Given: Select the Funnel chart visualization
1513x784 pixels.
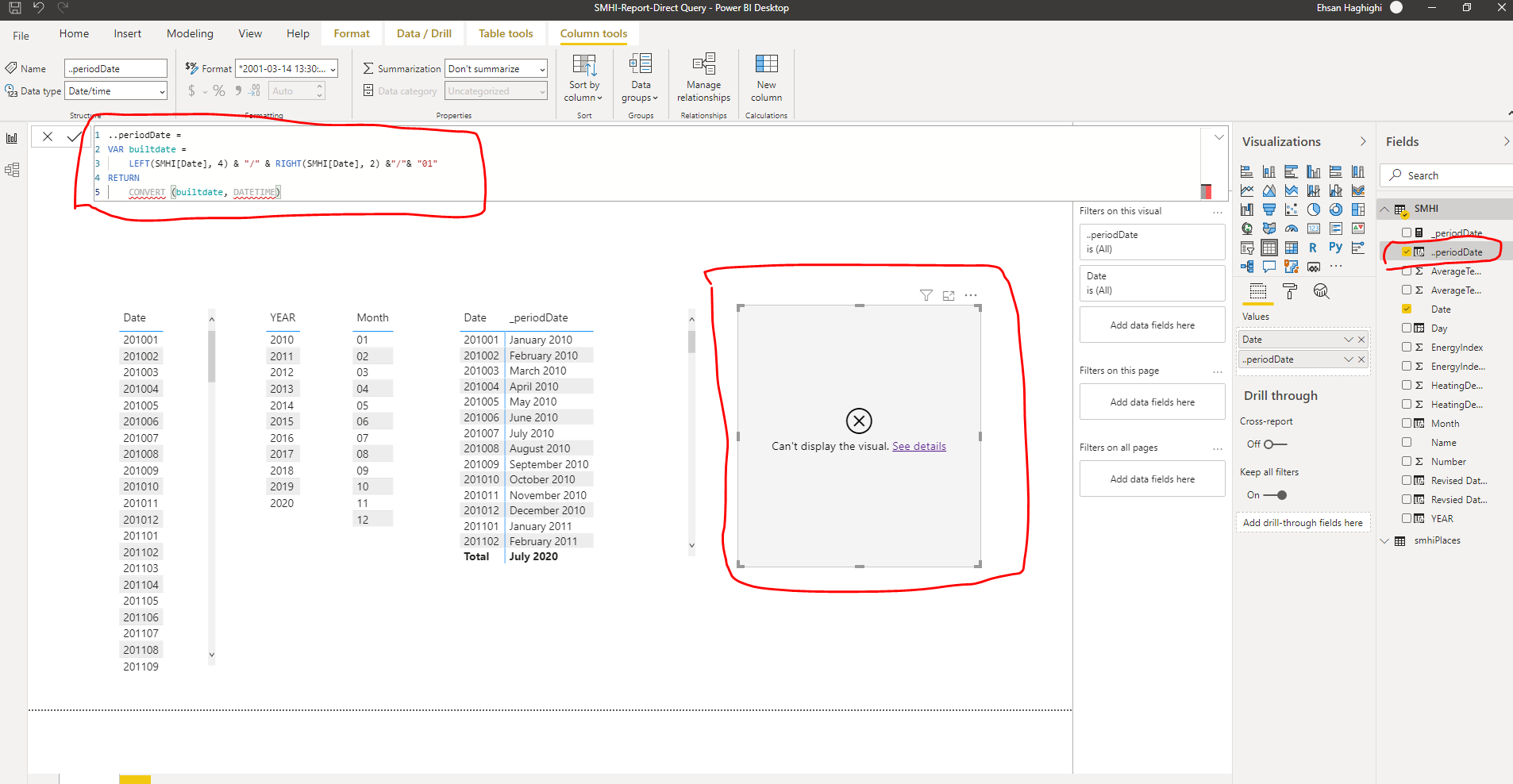Looking at the screenshot, I should pos(1269,209).
